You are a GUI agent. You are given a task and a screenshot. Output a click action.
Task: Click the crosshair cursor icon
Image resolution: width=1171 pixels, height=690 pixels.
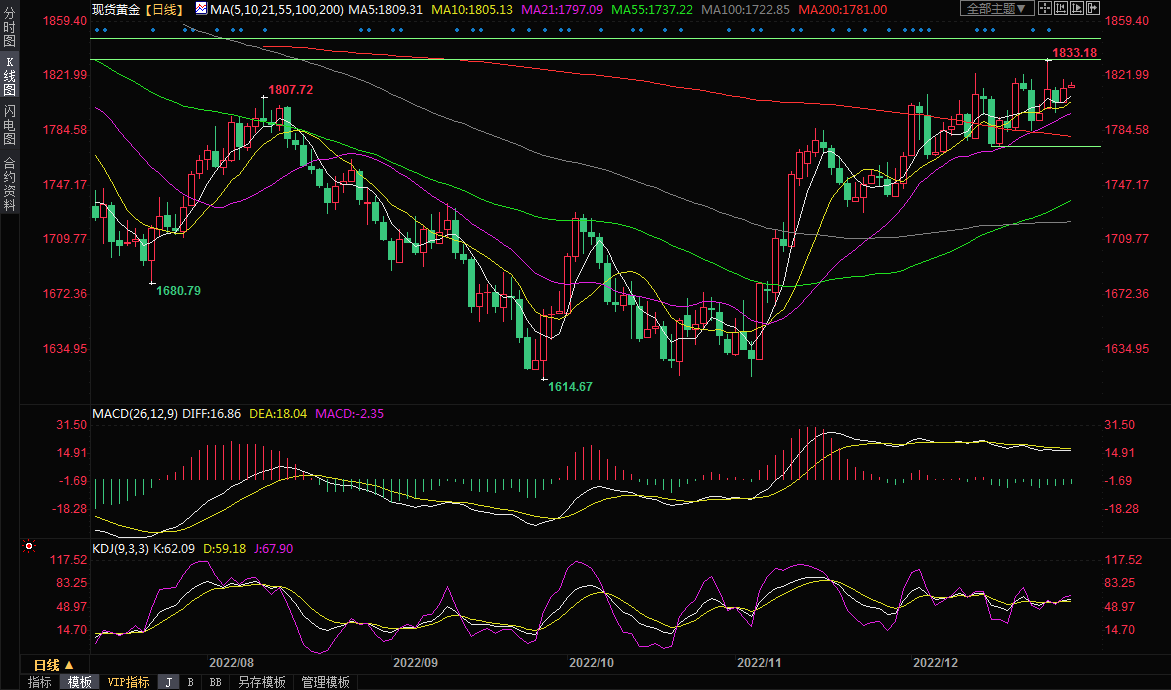pyautogui.click(x=1044, y=9)
